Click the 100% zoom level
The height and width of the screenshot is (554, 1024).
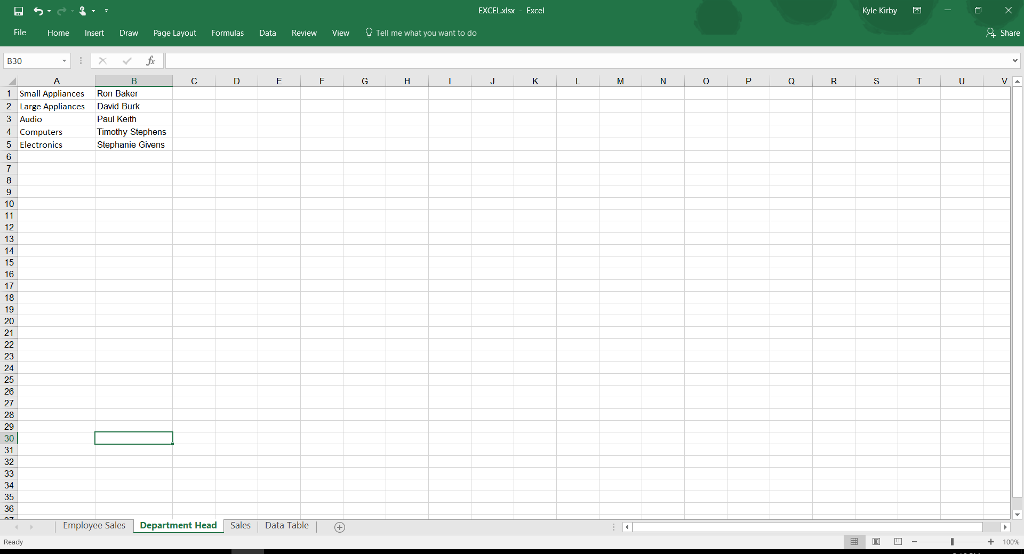(x=1010, y=542)
